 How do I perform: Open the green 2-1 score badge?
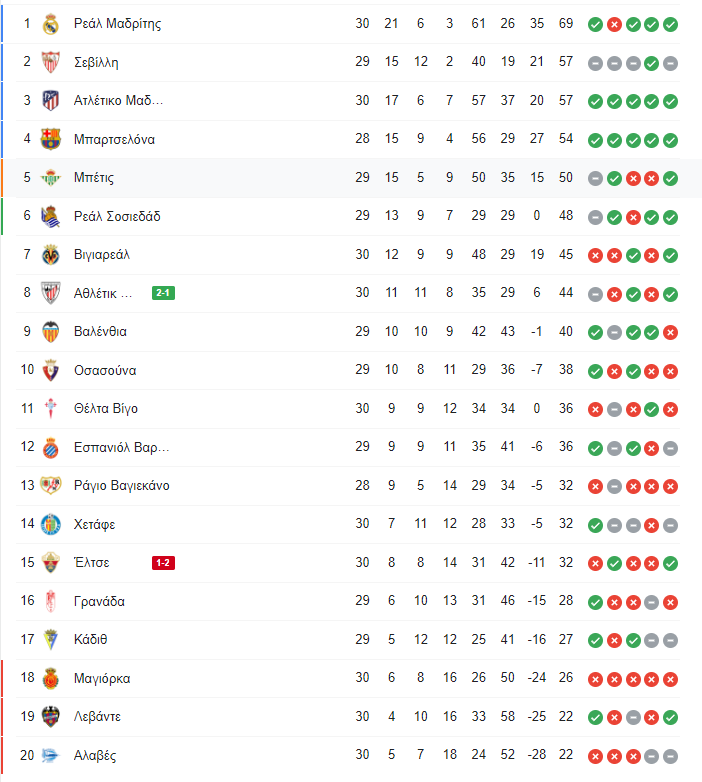click(x=163, y=293)
